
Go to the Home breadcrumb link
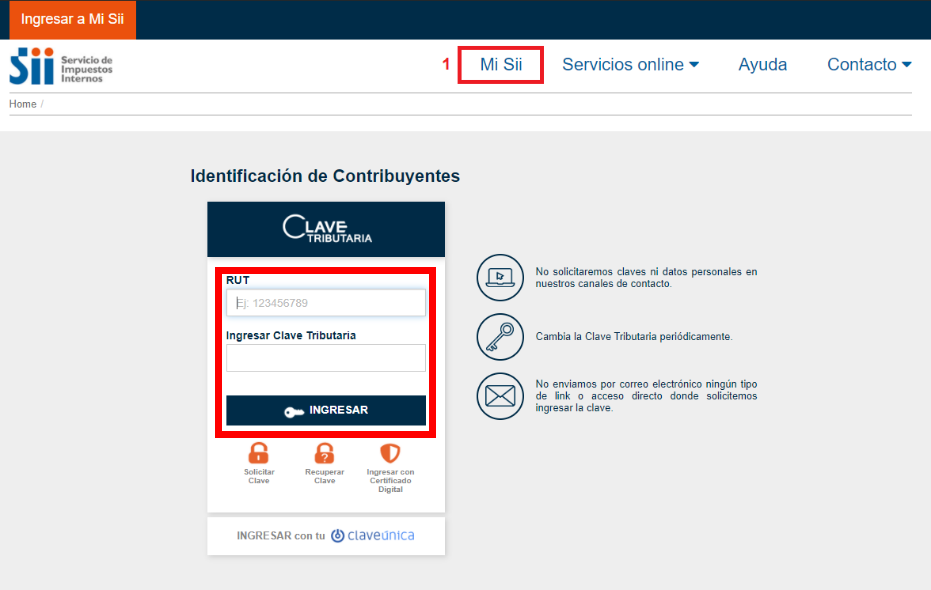(23, 104)
